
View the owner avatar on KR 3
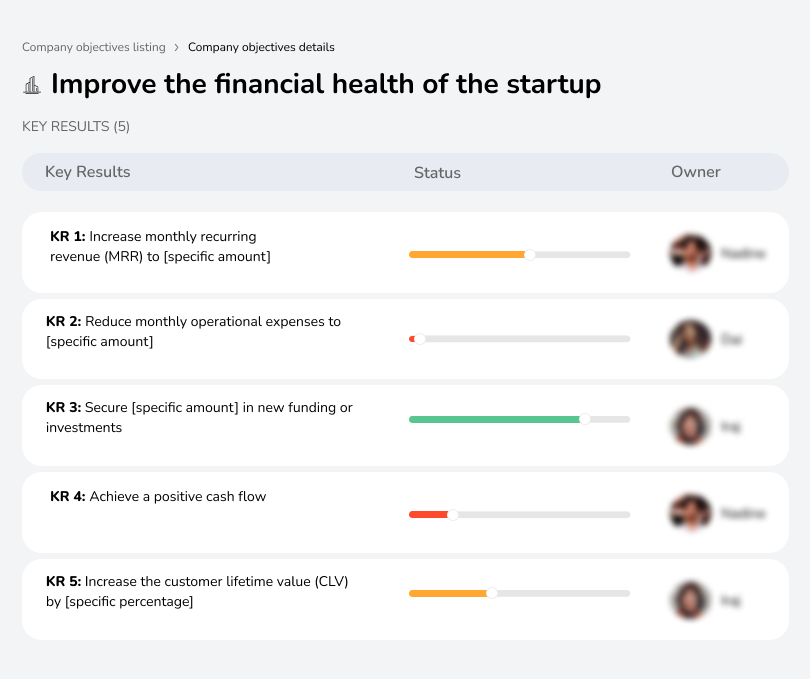coord(690,425)
